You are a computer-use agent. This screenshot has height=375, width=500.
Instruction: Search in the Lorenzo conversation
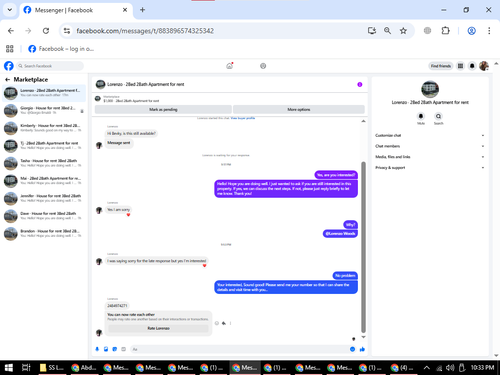438,116
